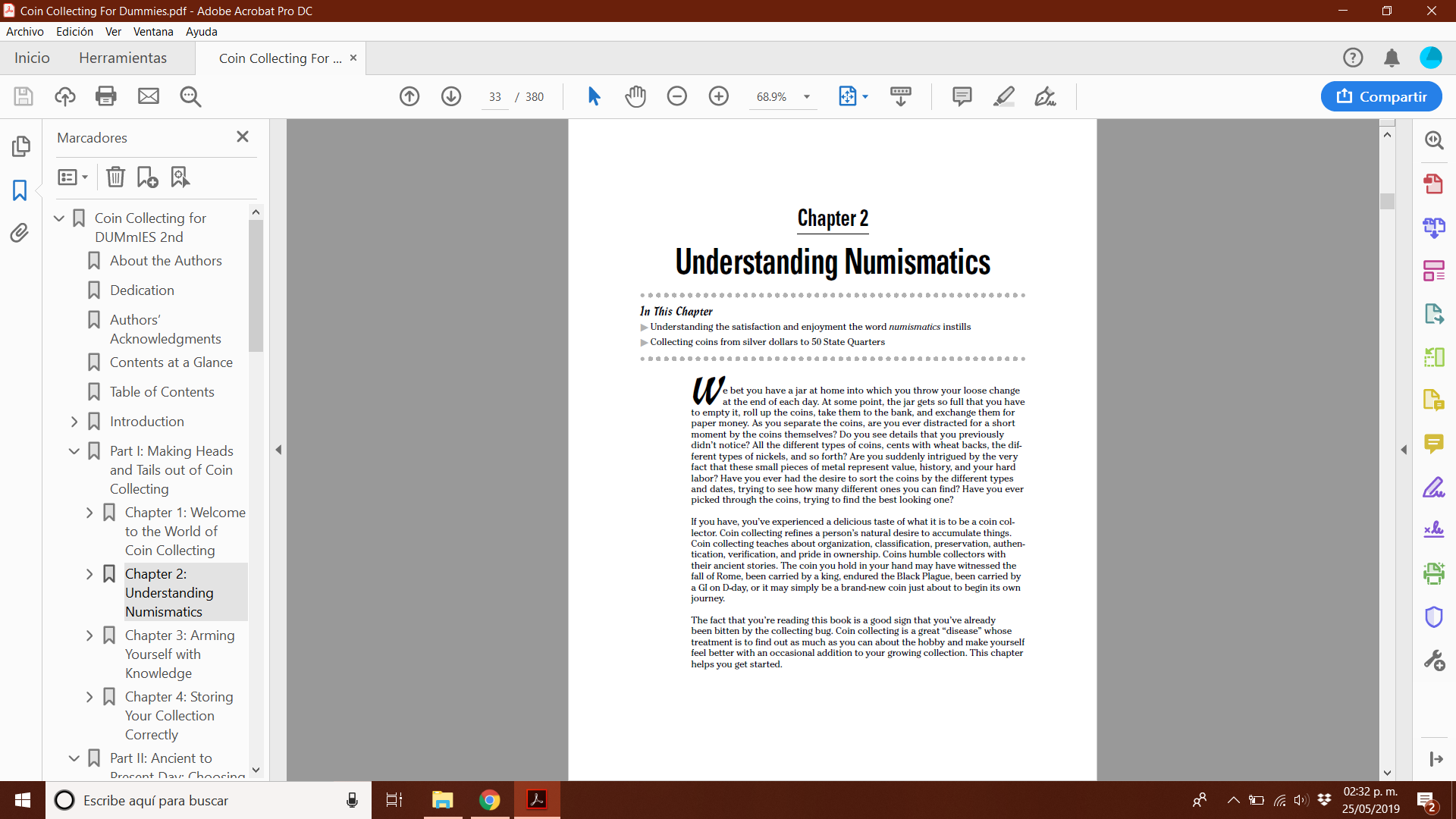Close the Coin Collecting document tab
Image resolution: width=1456 pixels, height=819 pixels.
point(353,58)
